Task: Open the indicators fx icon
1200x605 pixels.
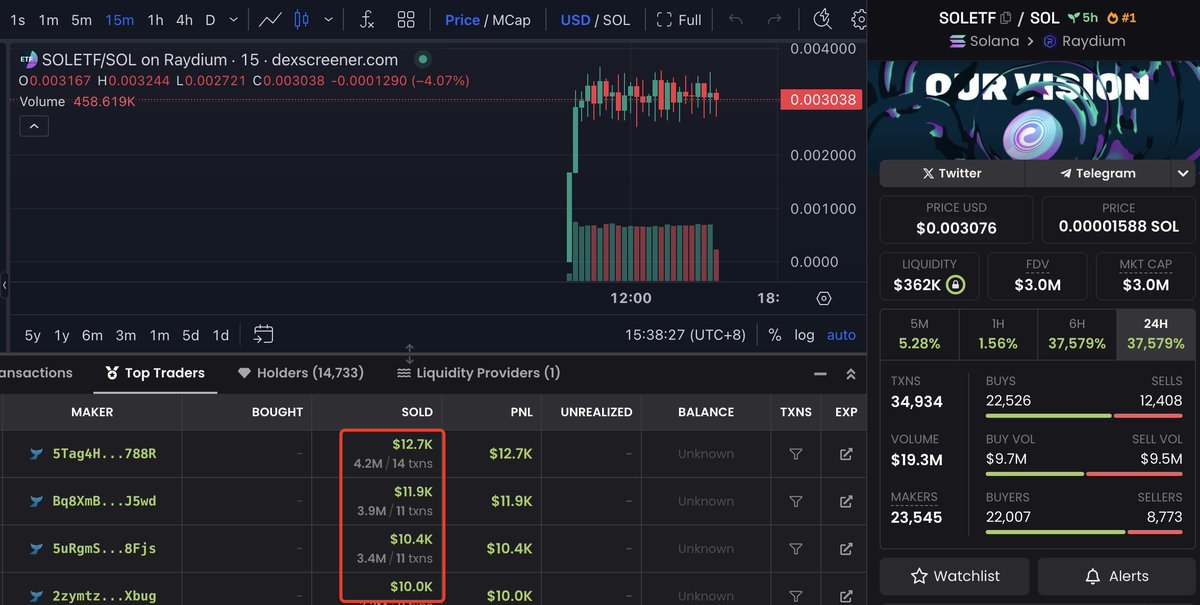Action: tap(367, 20)
